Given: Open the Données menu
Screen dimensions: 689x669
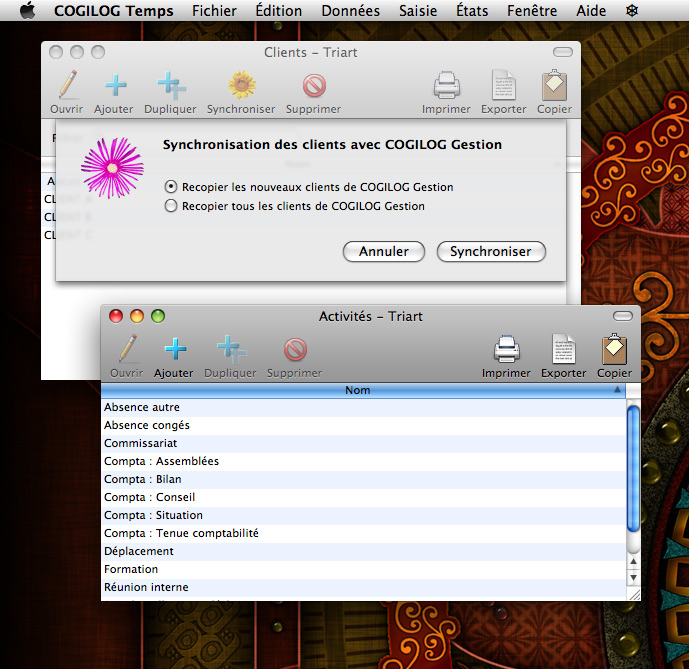Looking at the screenshot, I should (350, 11).
